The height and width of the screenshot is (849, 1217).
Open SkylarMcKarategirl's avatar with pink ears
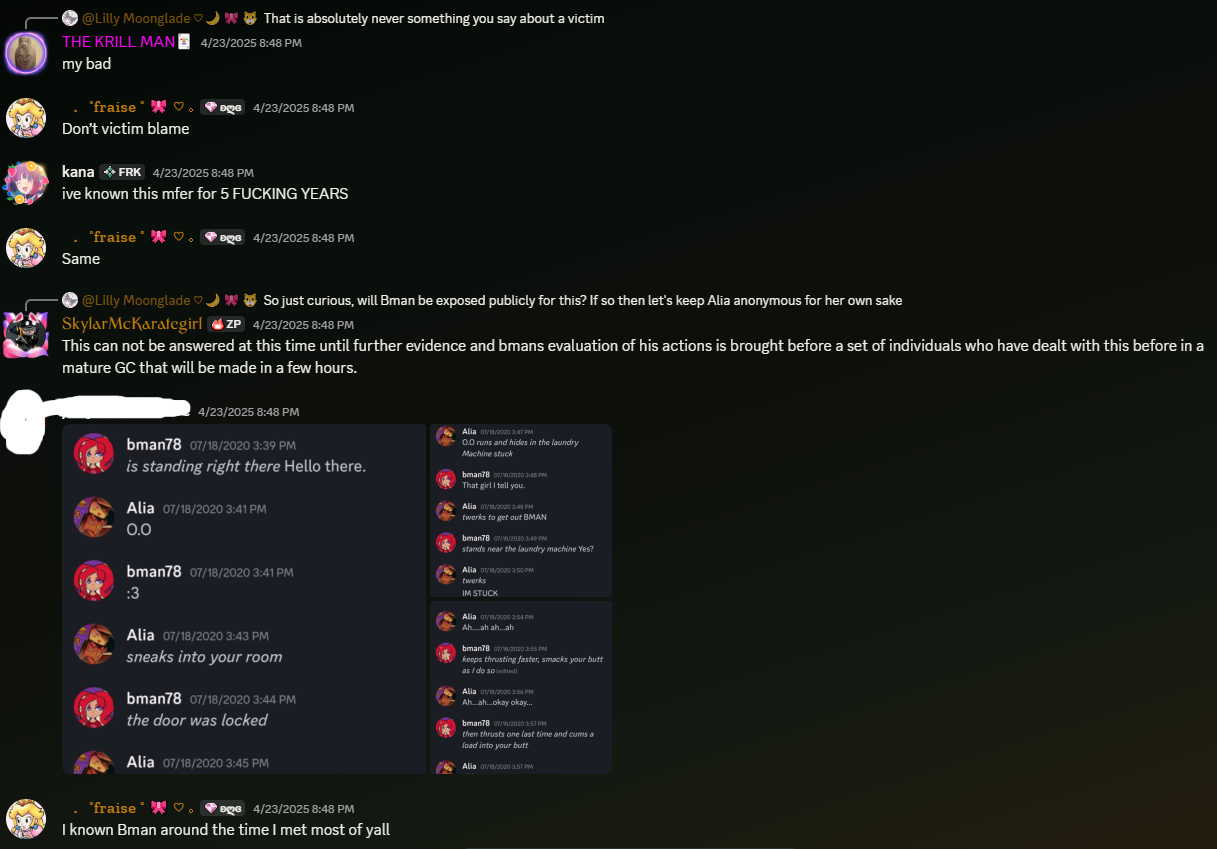(x=26, y=334)
